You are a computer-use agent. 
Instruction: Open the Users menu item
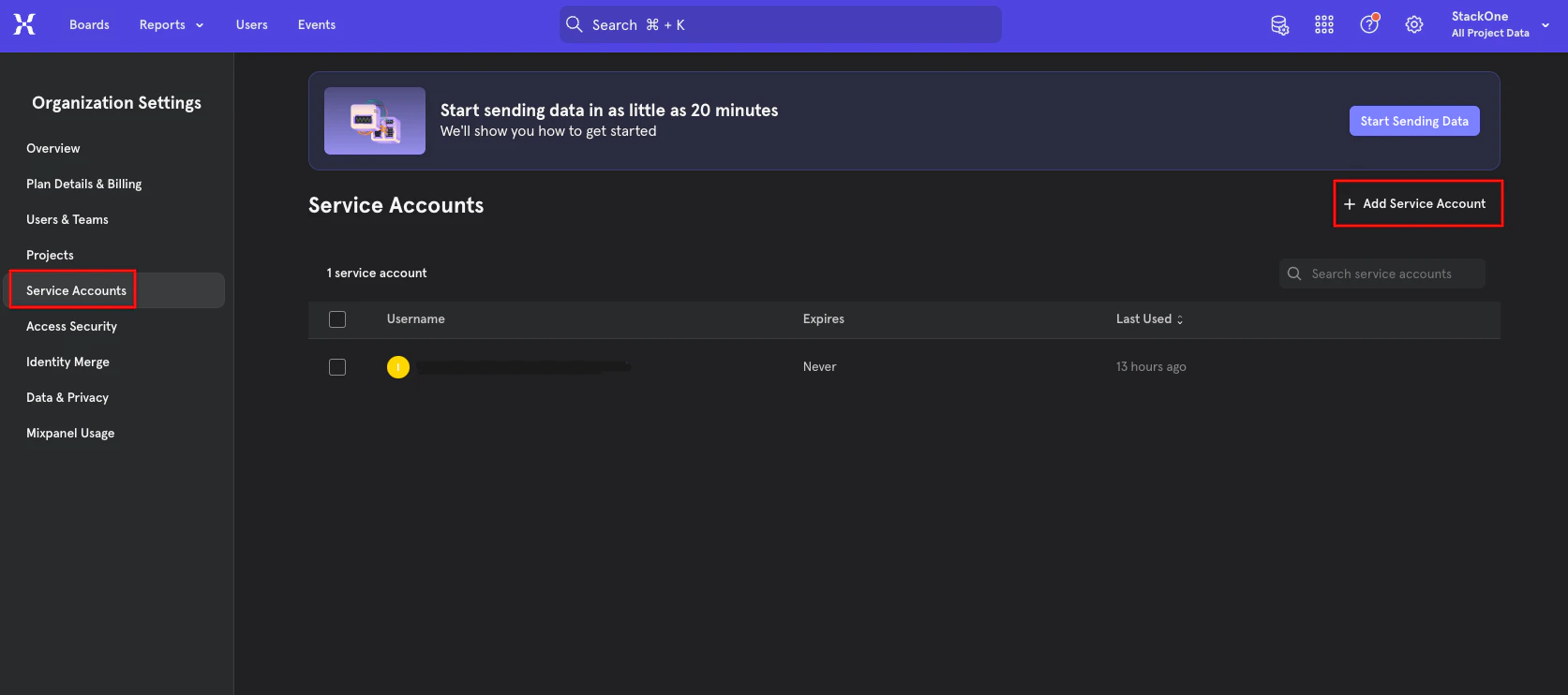coord(252,25)
